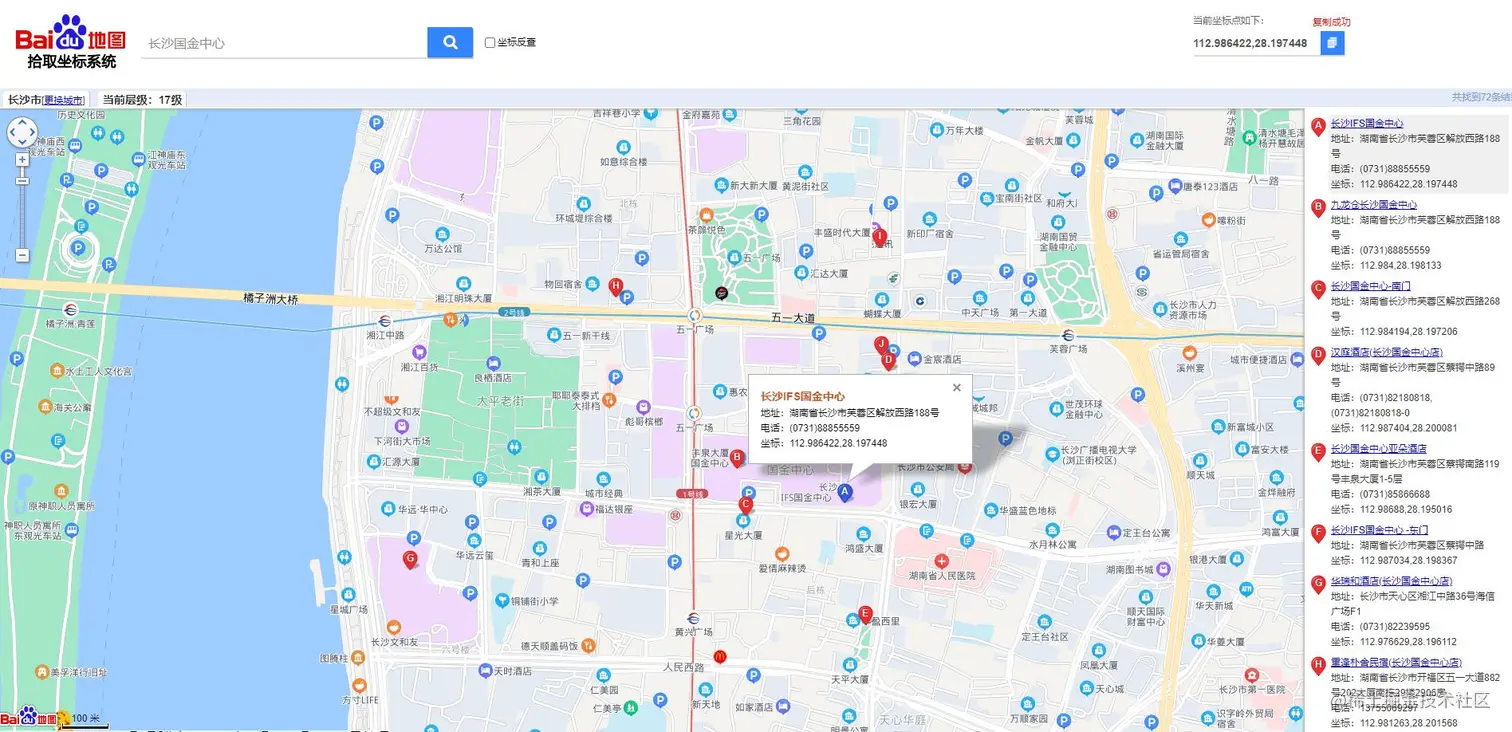Click the Baidu 地图 logo at top left
Image resolution: width=1512 pixels, height=732 pixels.
pyautogui.click(x=70, y=41)
